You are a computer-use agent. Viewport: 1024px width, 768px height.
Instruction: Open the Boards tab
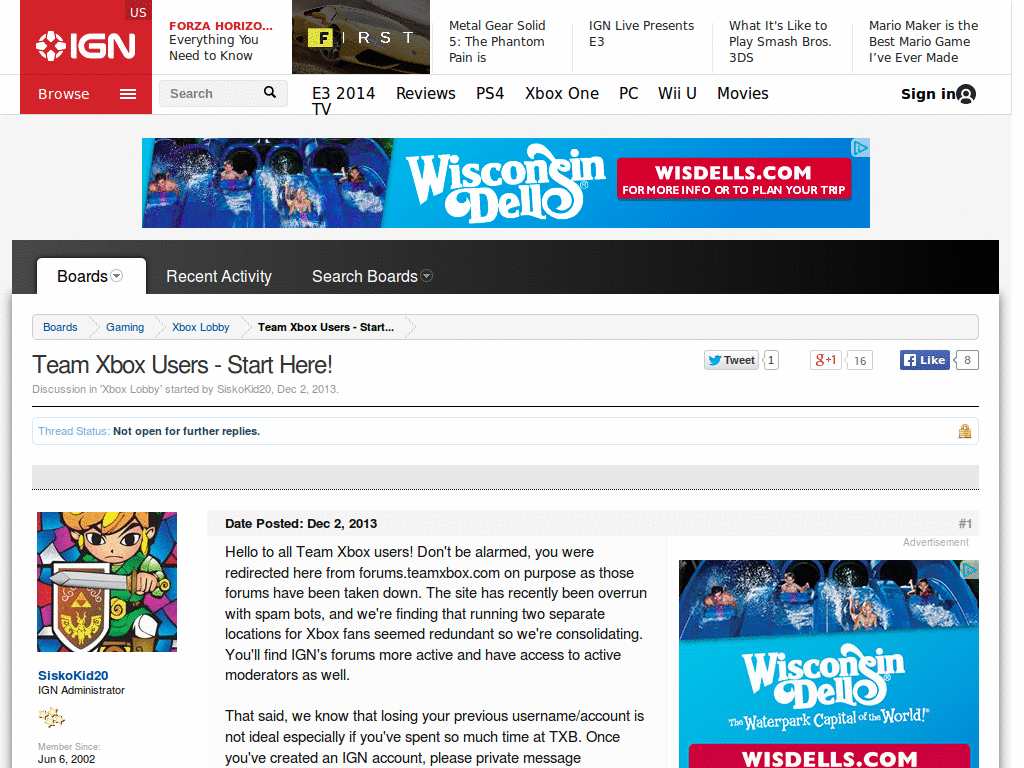coord(82,276)
